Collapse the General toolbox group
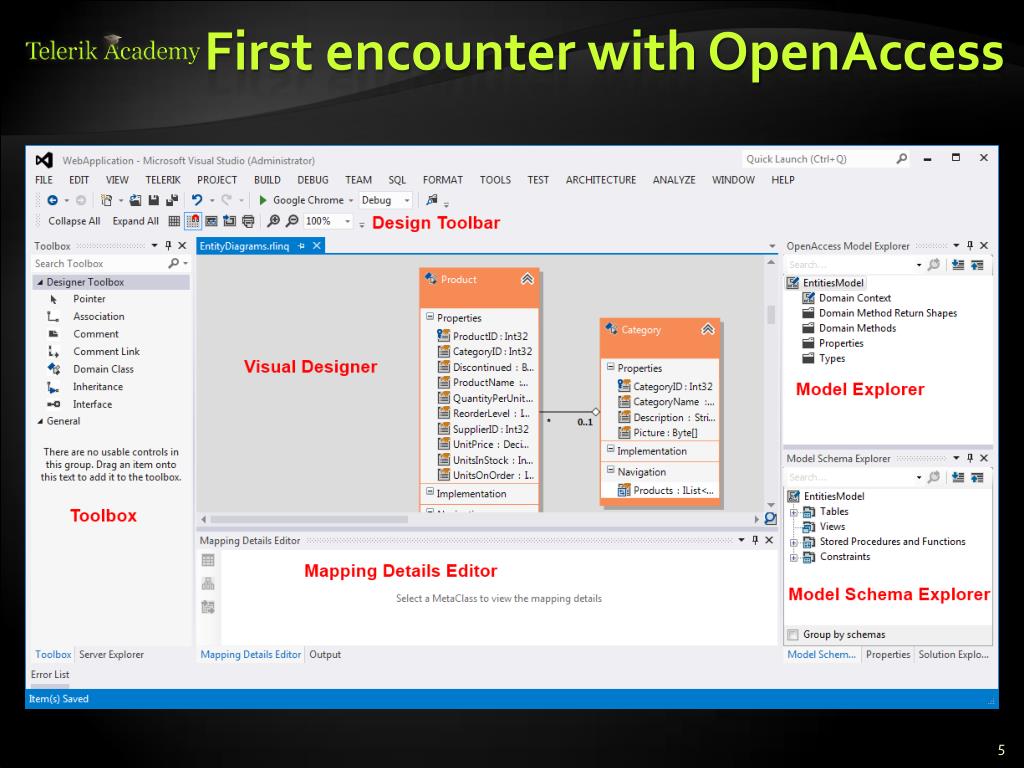This screenshot has width=1024, height=768. [40, 421]
